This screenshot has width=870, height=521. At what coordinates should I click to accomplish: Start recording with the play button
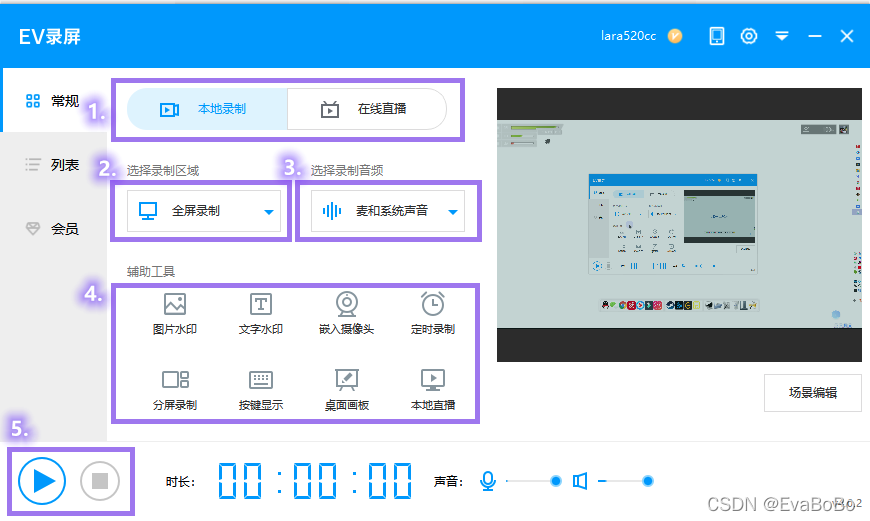pos(42,480)
